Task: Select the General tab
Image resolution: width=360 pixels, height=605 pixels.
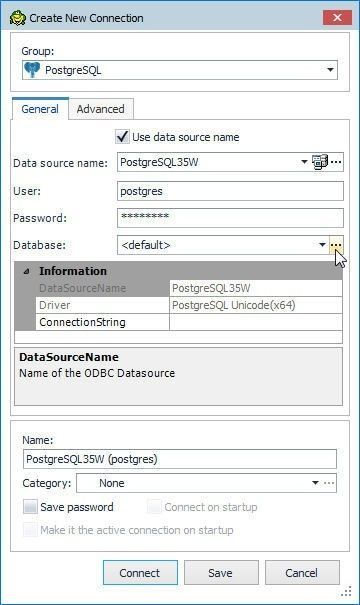Action: (40, 109)
